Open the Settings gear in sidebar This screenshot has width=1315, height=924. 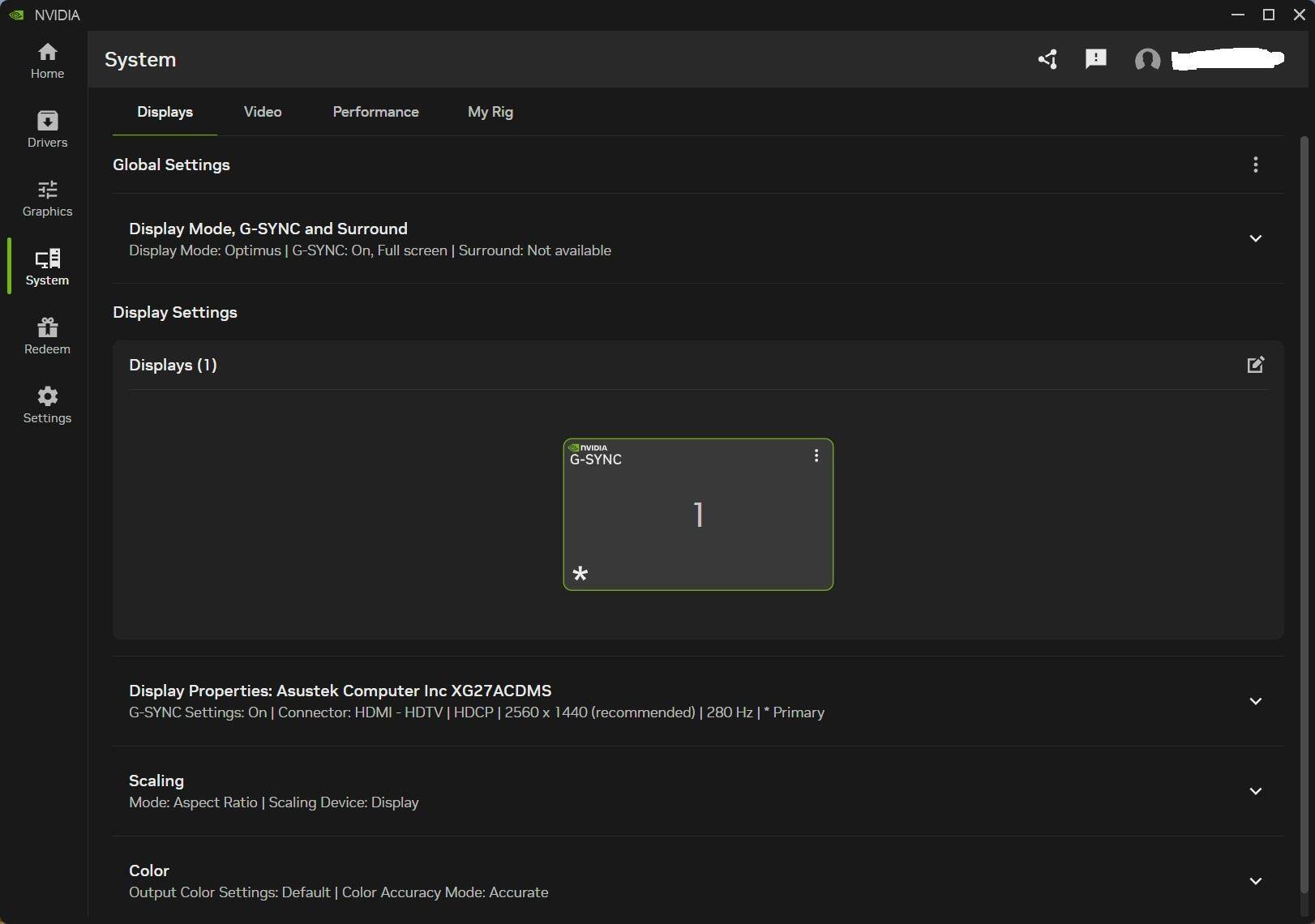[47, 405]
